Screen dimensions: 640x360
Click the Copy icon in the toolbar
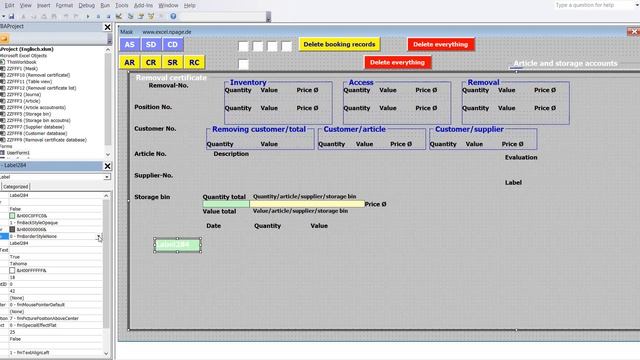tap(33, 16)
